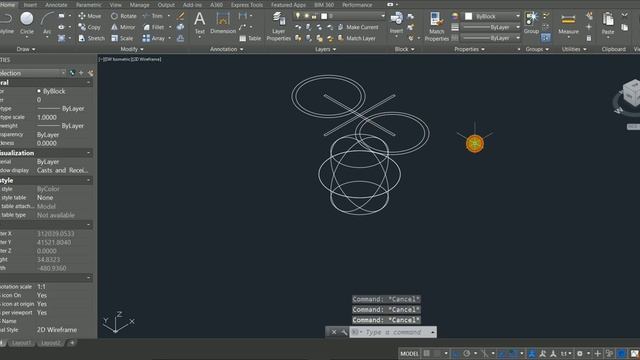640x360 pixels.
Task: Open the Annotate ribbon tab
Action: [x=56, y=5]
